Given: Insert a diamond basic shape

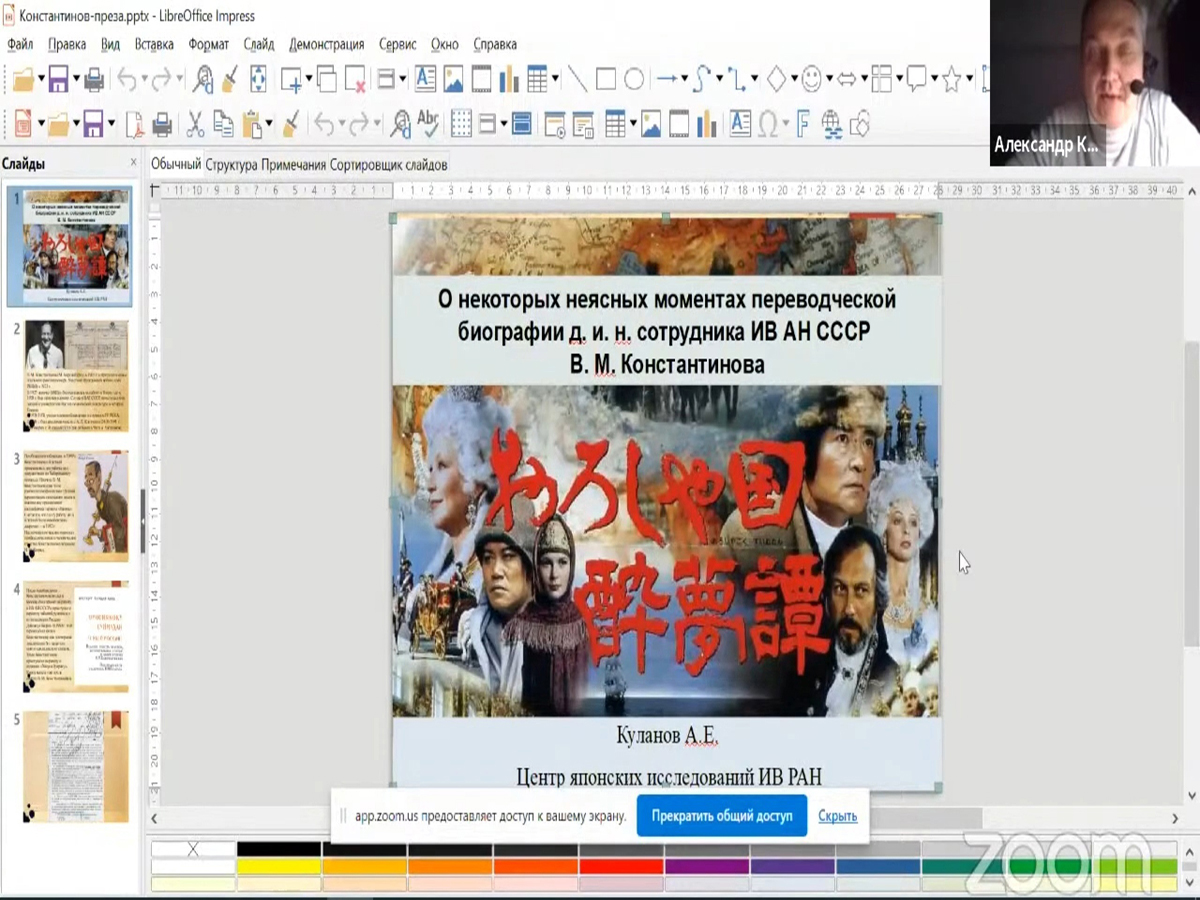Looking at the screenshot, I should click(x=776, y=78).
